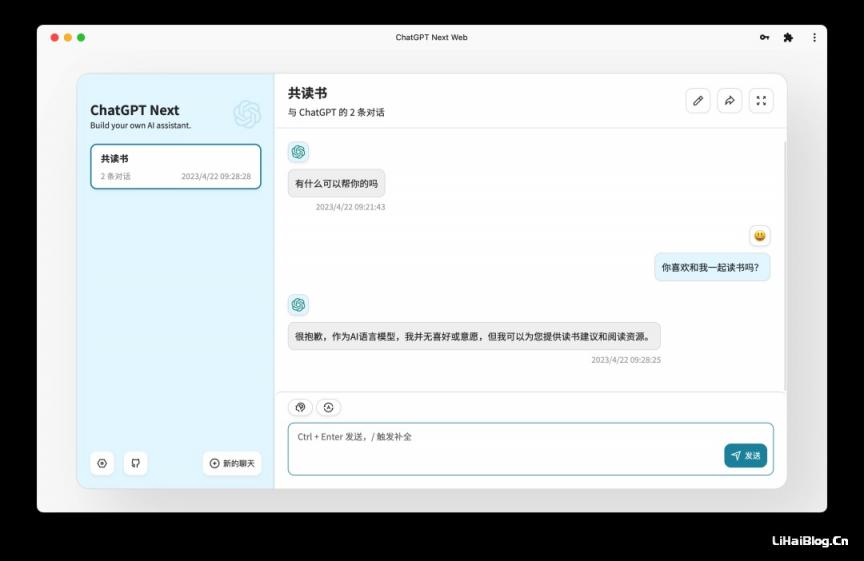This screenshot has height=561, width=864.
Task: Click the 你喜欢和我一起读书吗 message bubble
Action: point(712,267)
